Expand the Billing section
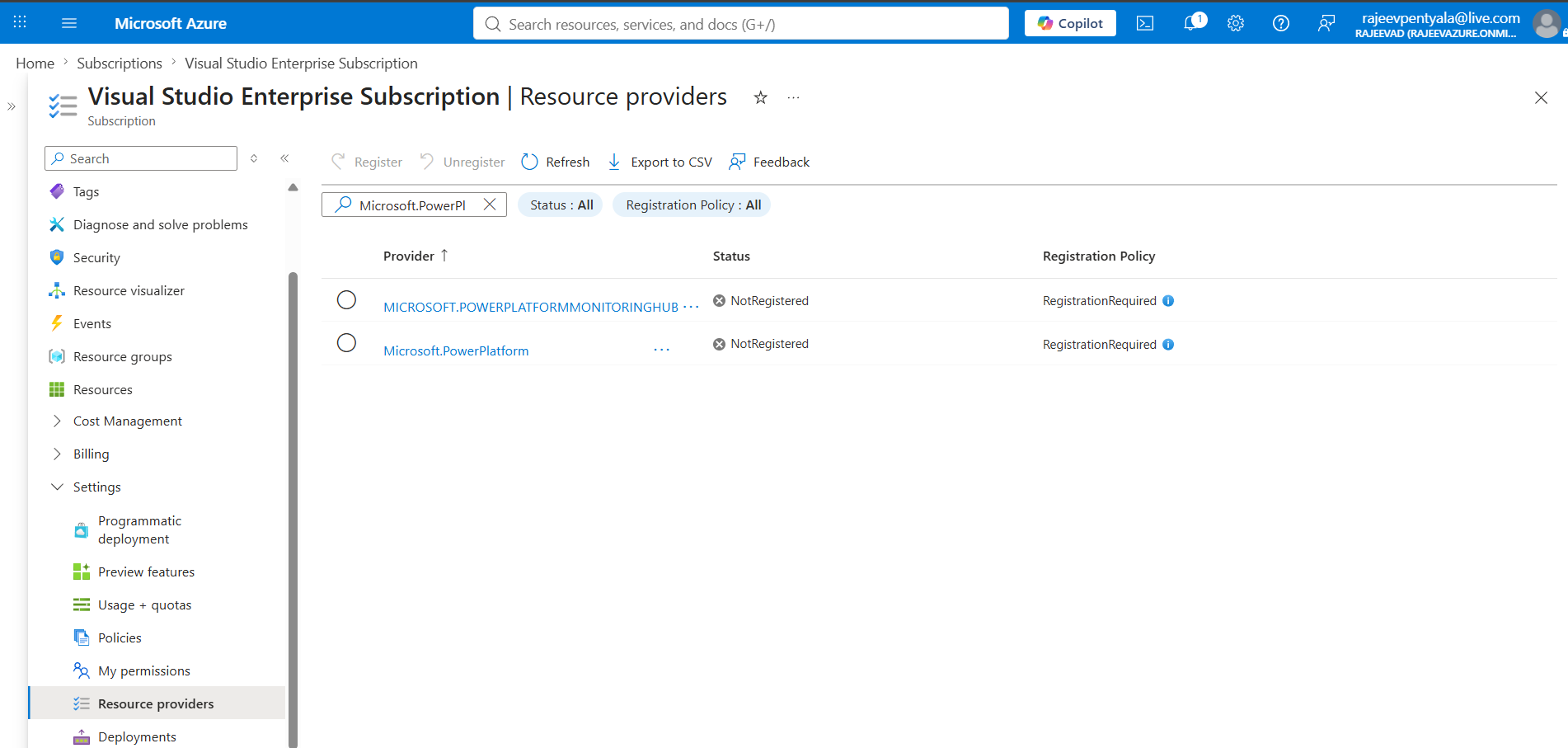This screenshot has width=1568, height=748. (57, 454)
